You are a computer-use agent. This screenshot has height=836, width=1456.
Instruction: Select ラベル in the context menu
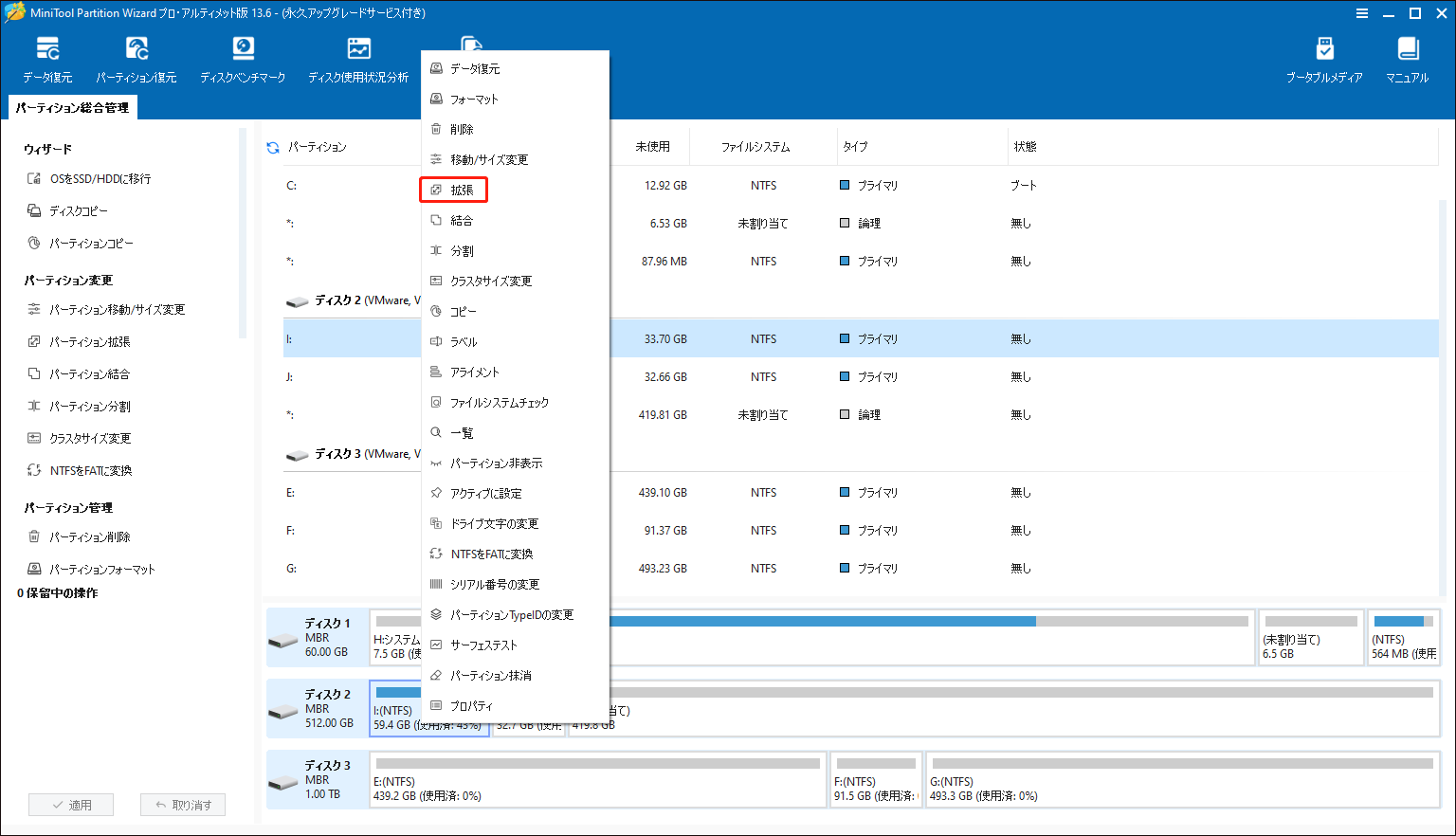[515, 341]
